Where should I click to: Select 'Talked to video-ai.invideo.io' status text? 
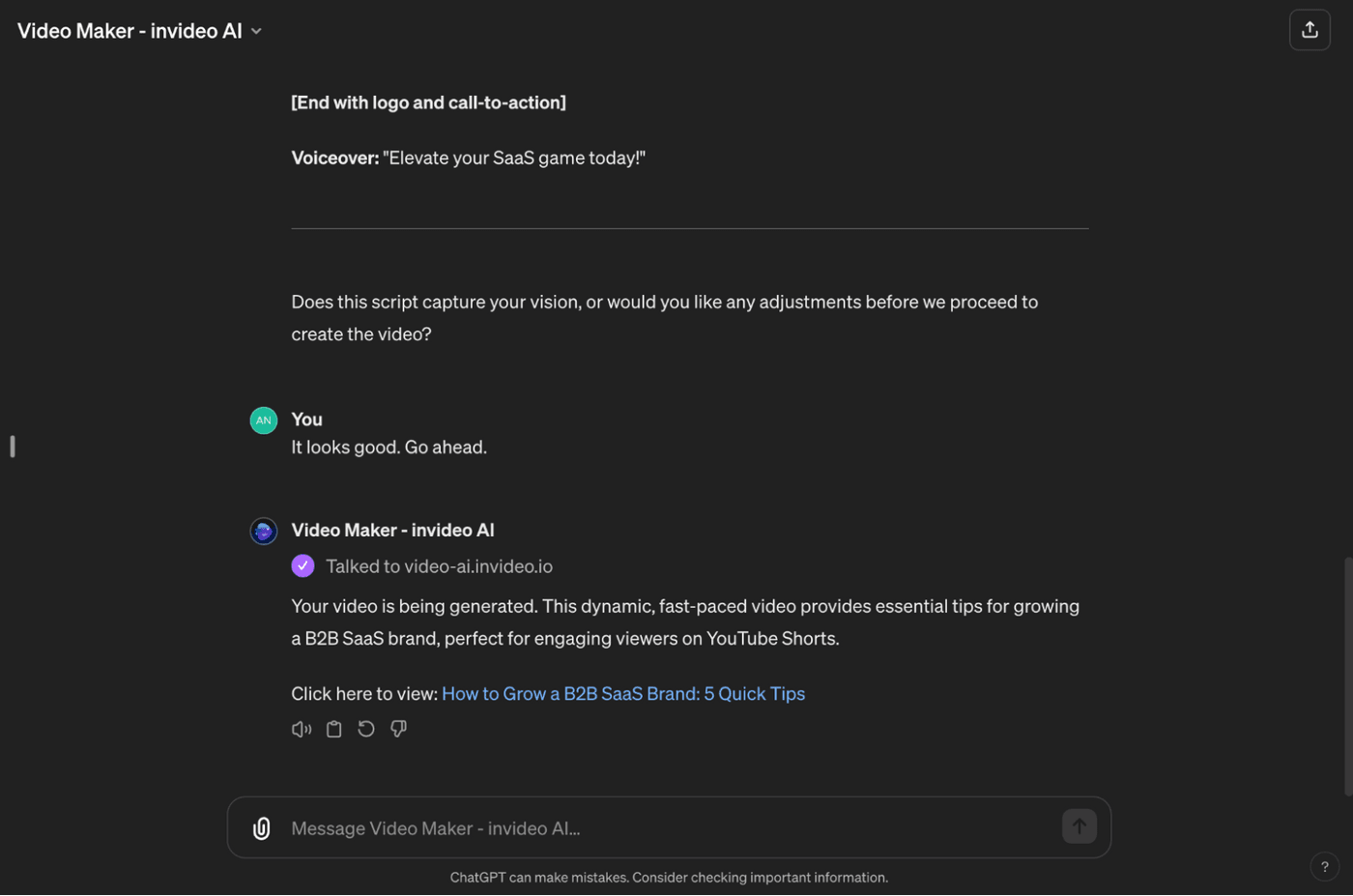[439, 566]
